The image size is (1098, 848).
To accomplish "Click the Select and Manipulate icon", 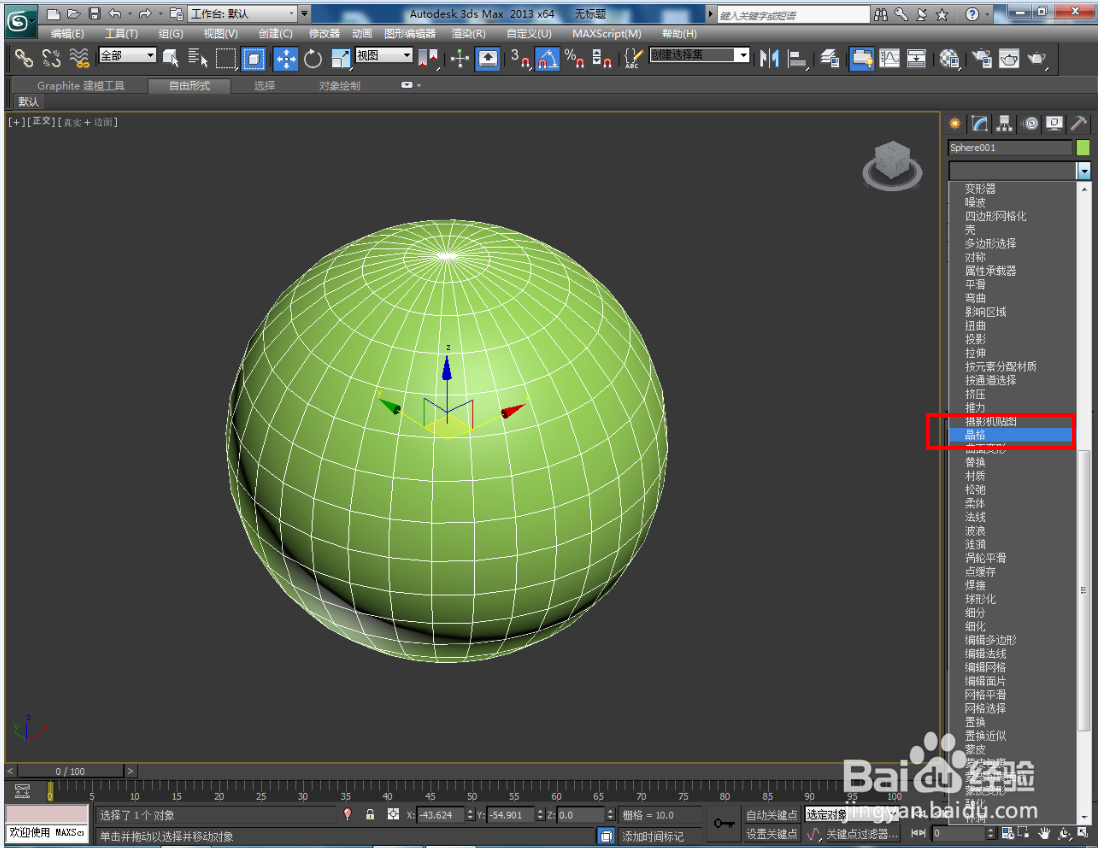I will 459,58.
